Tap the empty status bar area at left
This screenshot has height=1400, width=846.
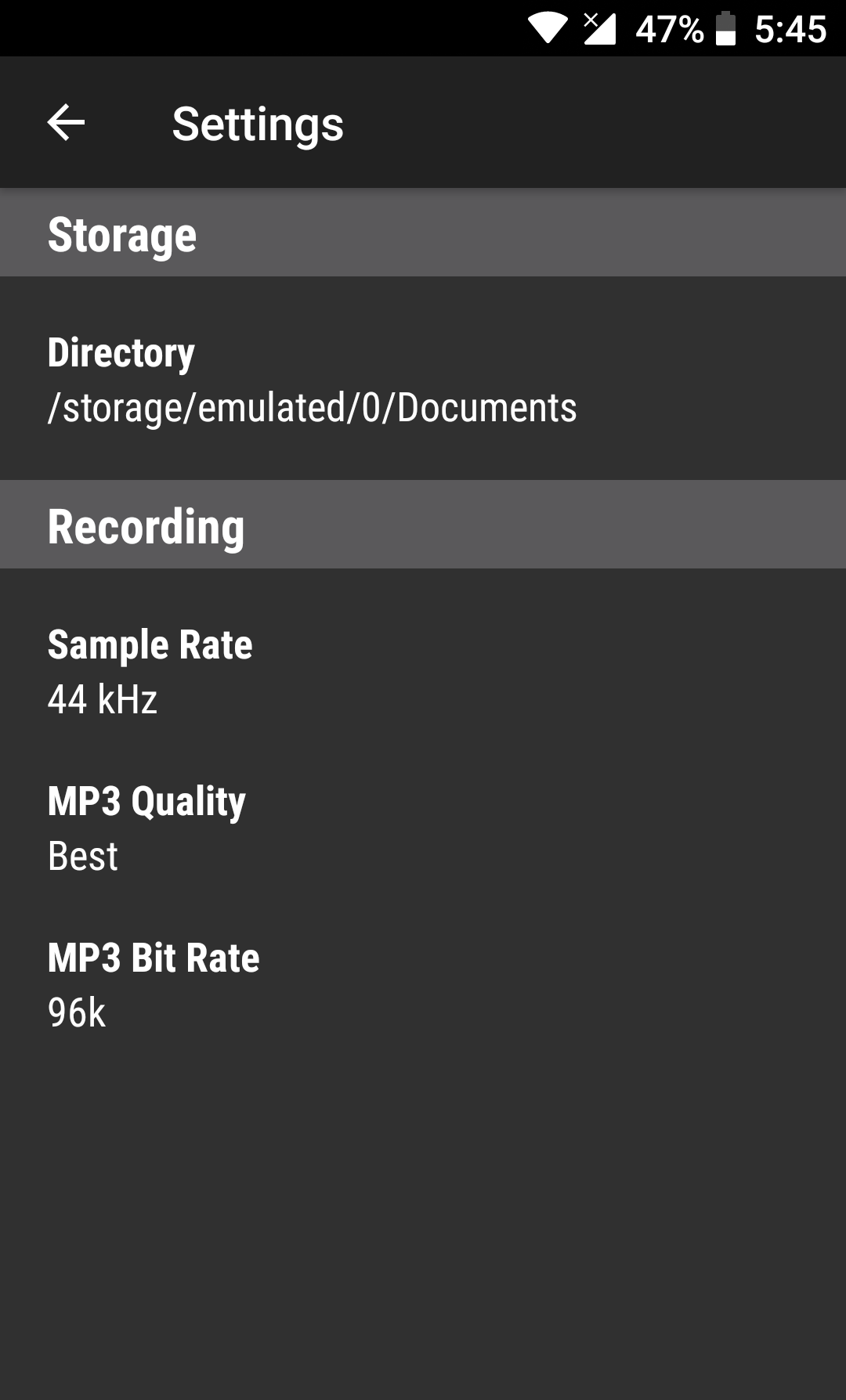pos(235,28)
